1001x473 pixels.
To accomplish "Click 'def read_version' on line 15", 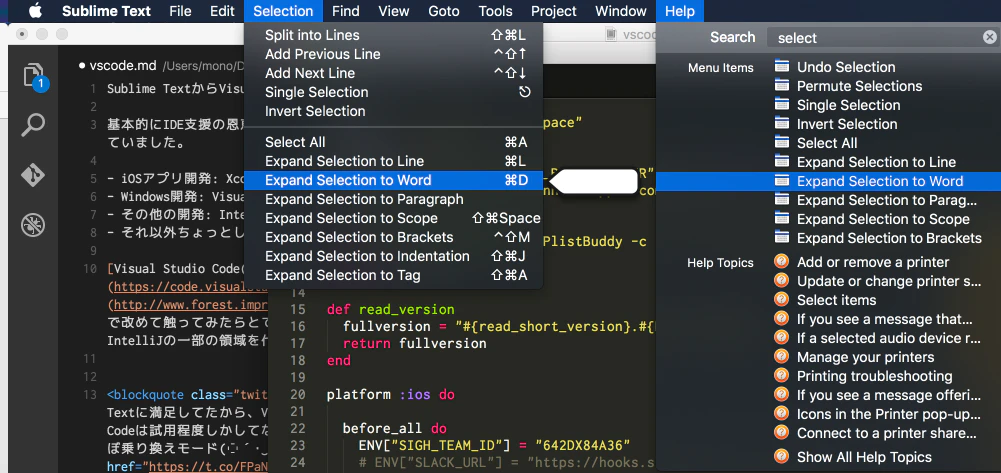I will (x=391, y=310).
